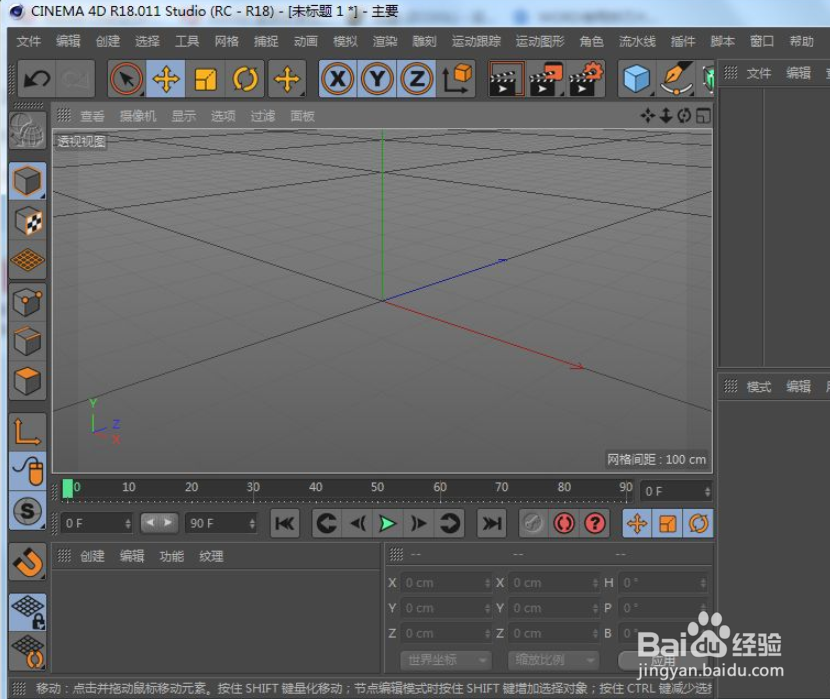Click viewport zoom camera icon
The image size is (830, 699).
pos(666,115)
